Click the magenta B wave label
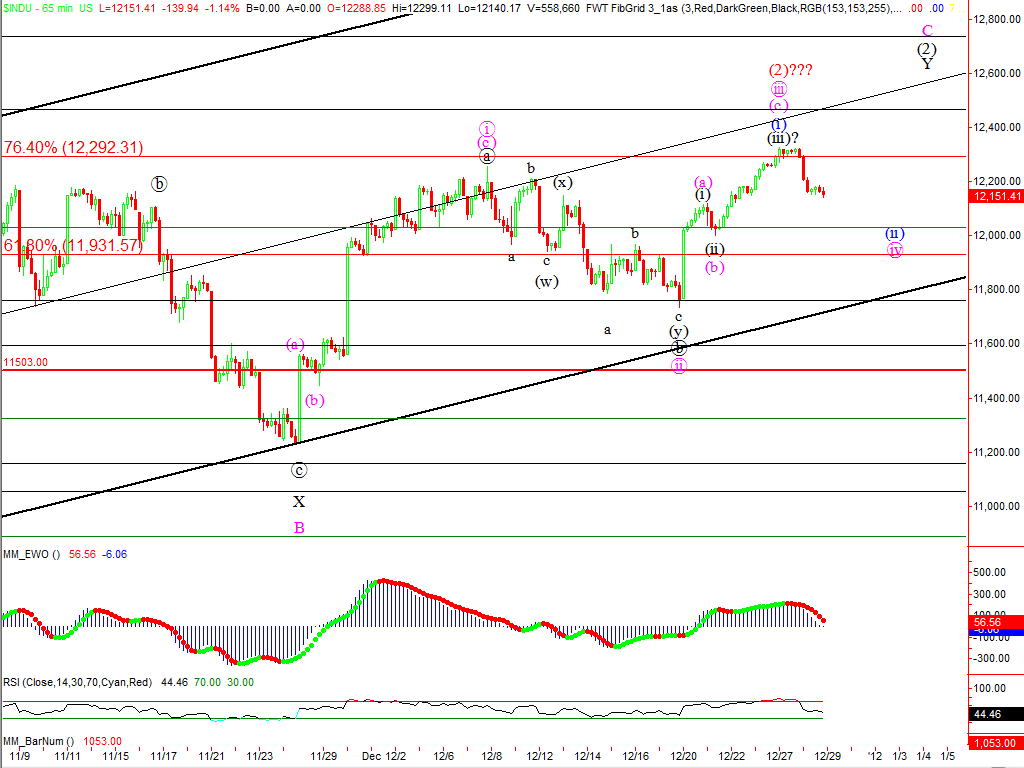 pyautogui.click(x=298, y=527)
